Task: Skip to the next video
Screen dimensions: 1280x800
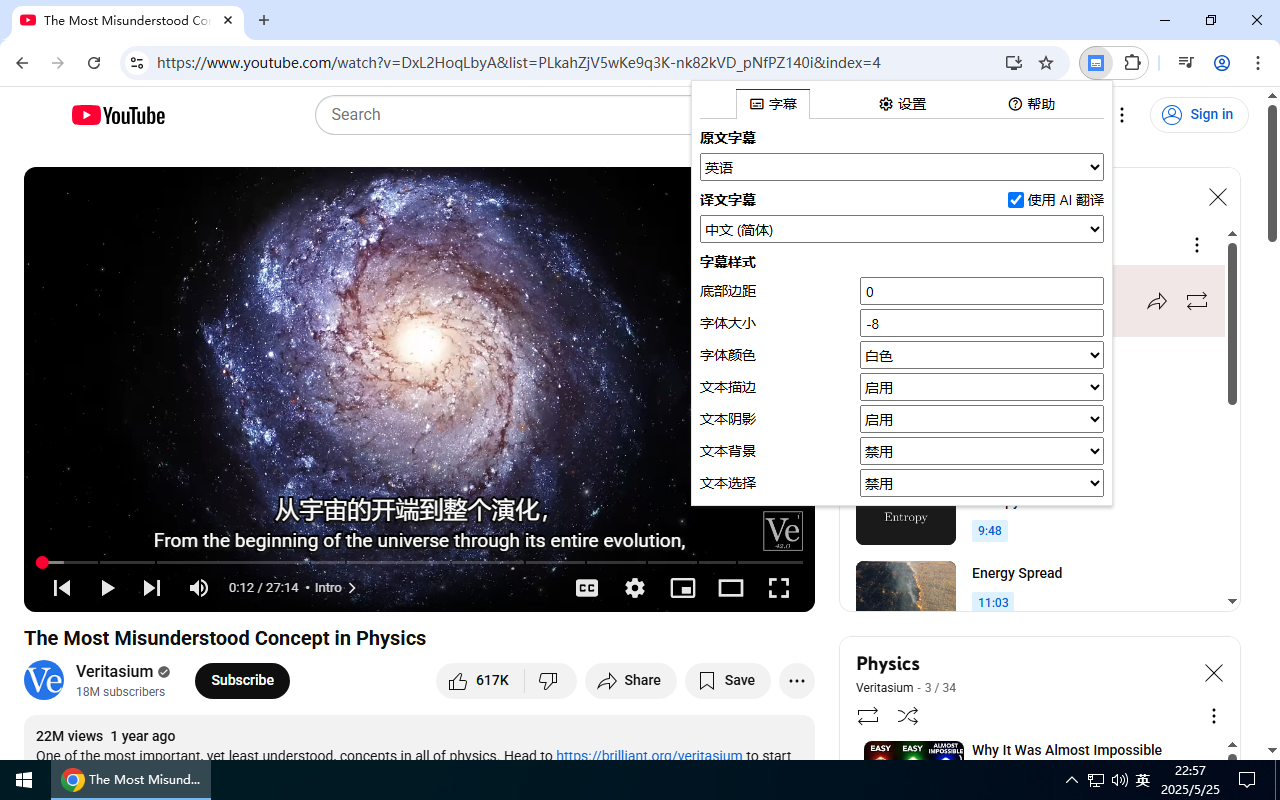Action: pos(152,588)
